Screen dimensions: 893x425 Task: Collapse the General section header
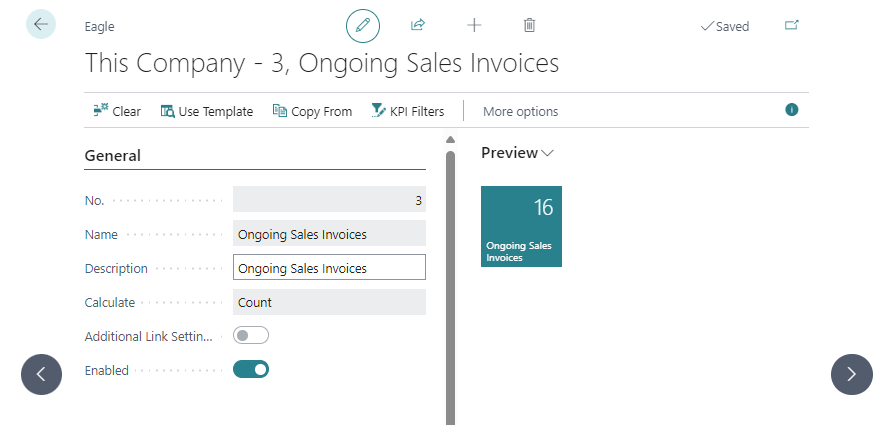[113, 156]
